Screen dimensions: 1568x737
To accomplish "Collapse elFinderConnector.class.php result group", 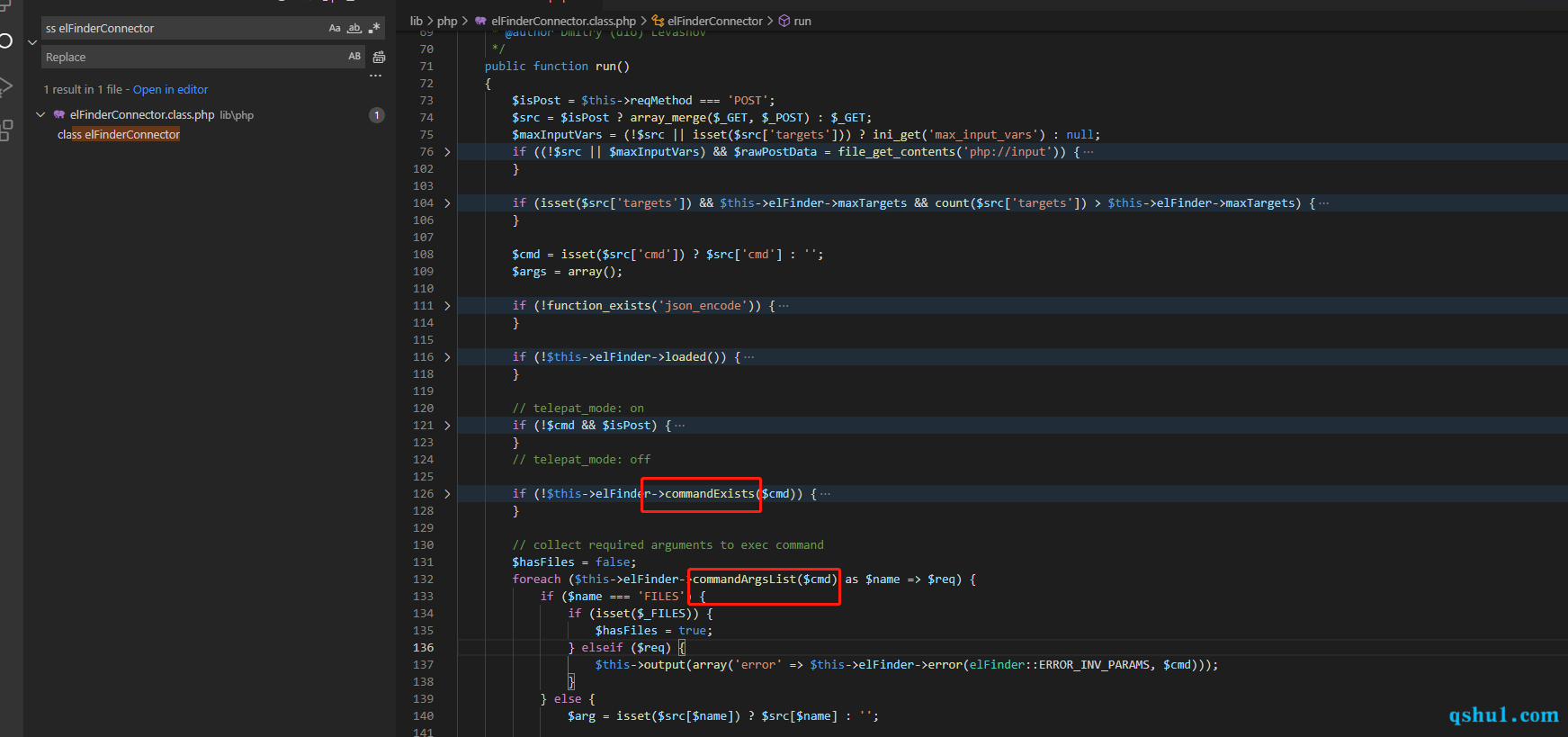I will coord(40,114).
